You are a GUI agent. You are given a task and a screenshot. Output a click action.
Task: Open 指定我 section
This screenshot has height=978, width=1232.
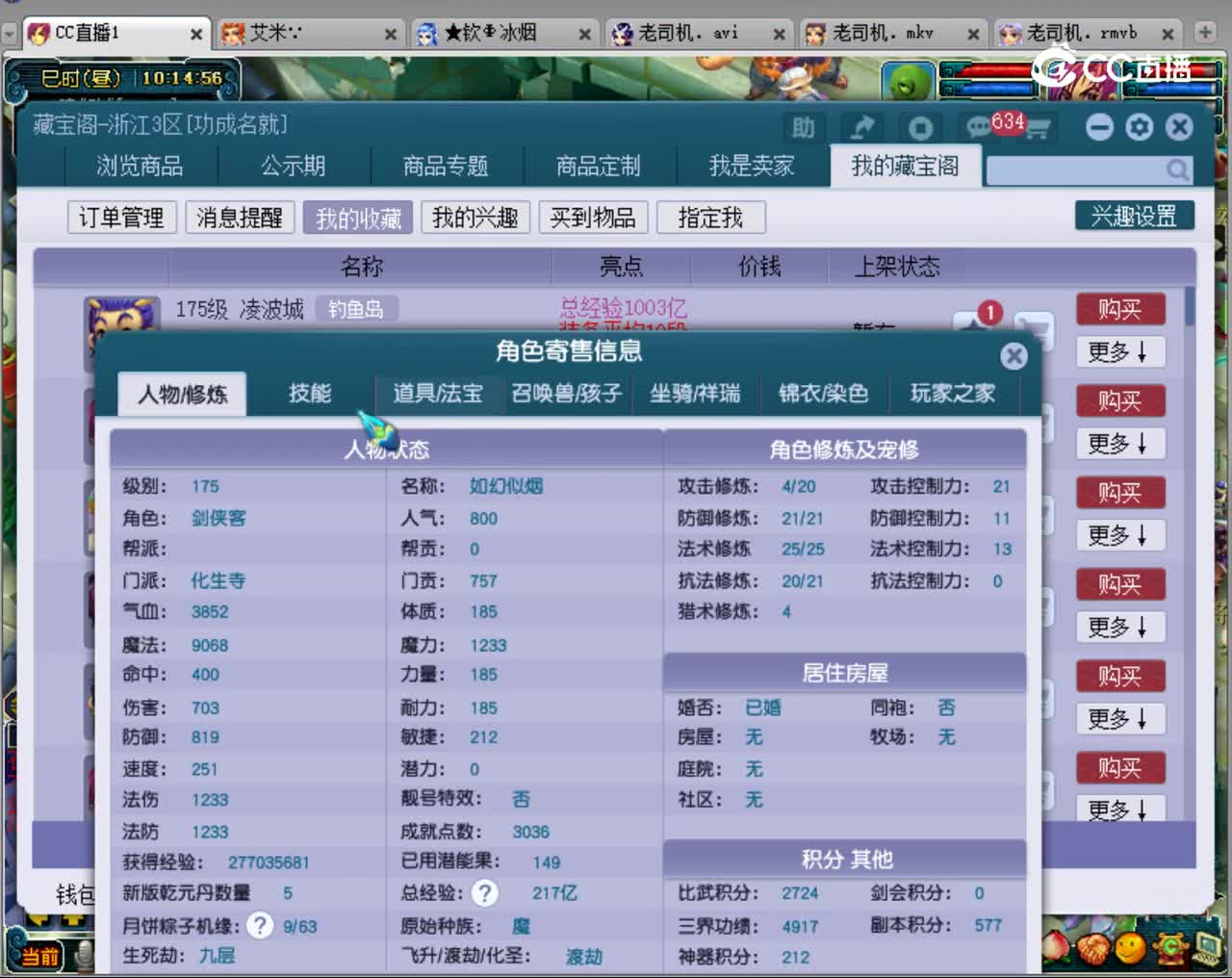[710, 218]
